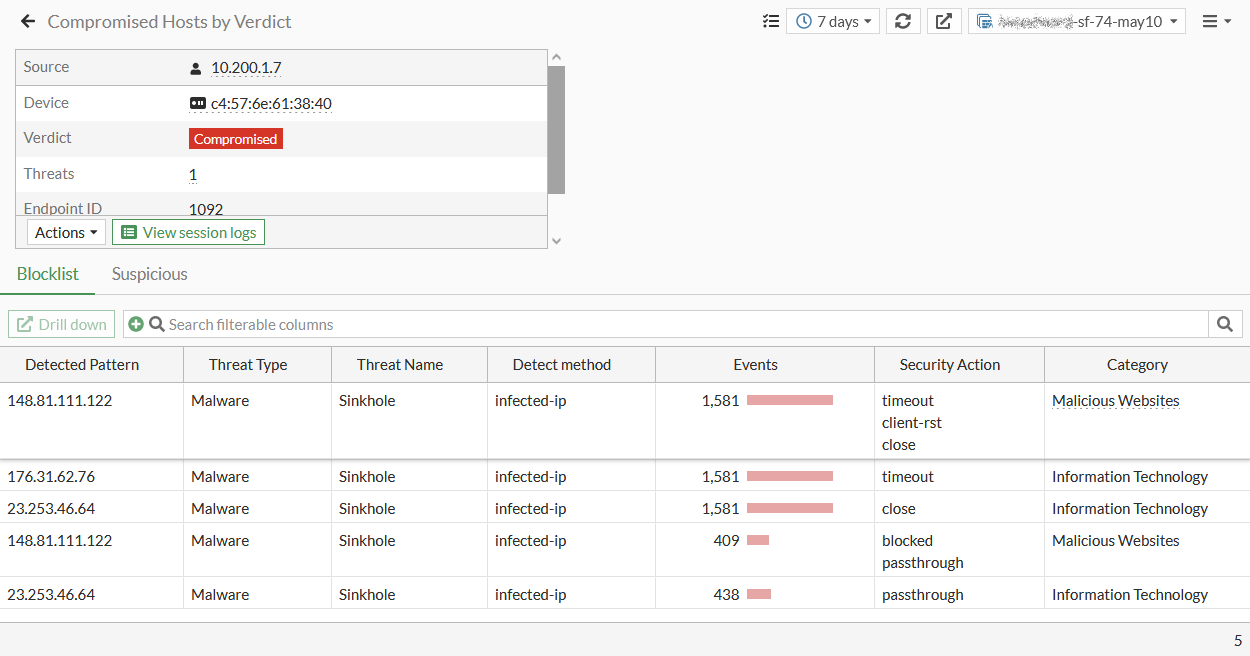Expand the sf-74-may10 device selector dropdown
1250x656 pixels.
coord(1172,21)
